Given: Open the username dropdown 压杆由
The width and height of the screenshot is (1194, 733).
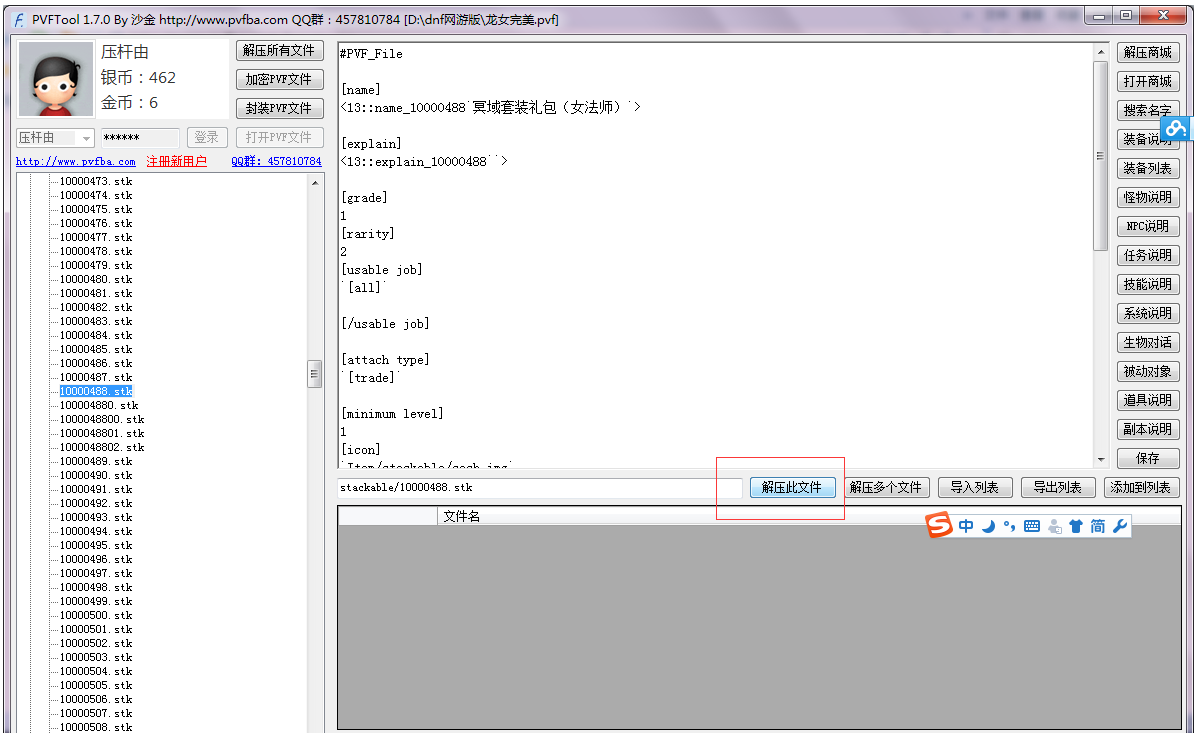Looking at the screenshot, I should coord(86,138).
